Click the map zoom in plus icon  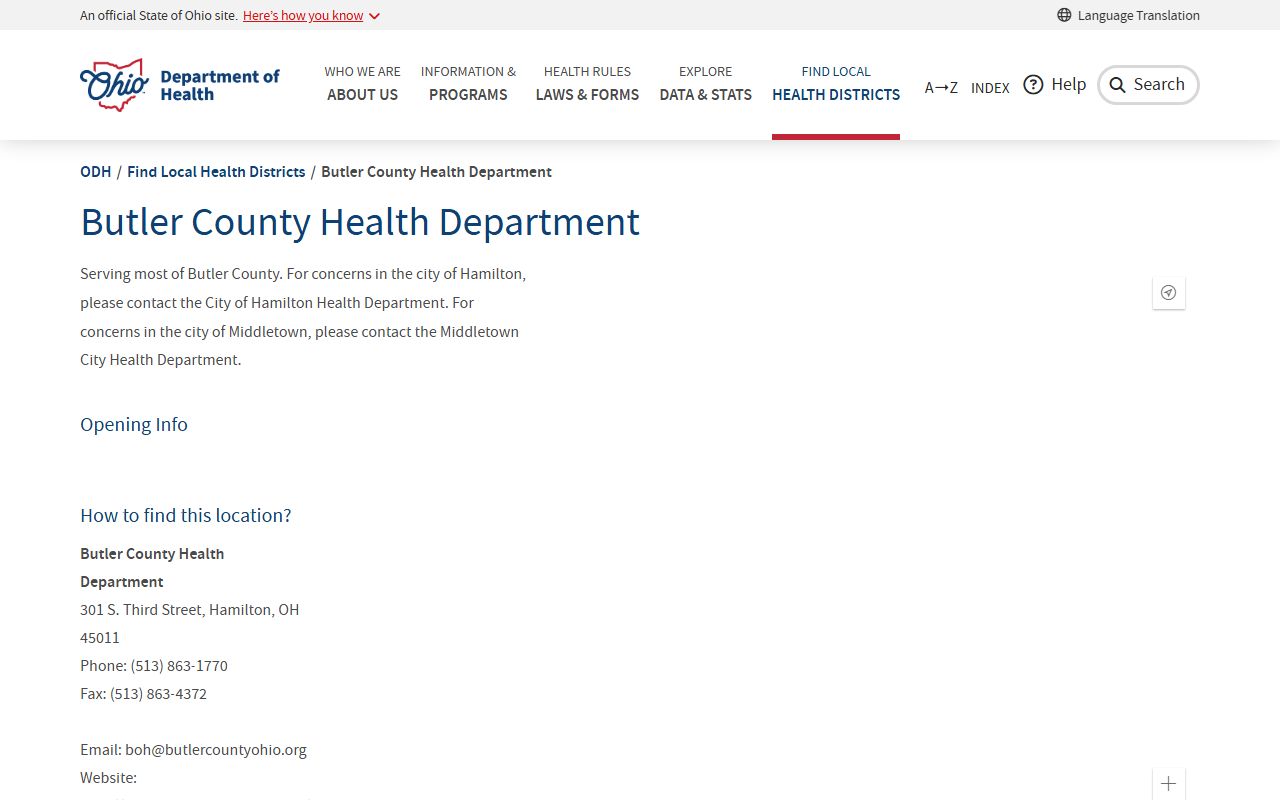click(1168, 784)
